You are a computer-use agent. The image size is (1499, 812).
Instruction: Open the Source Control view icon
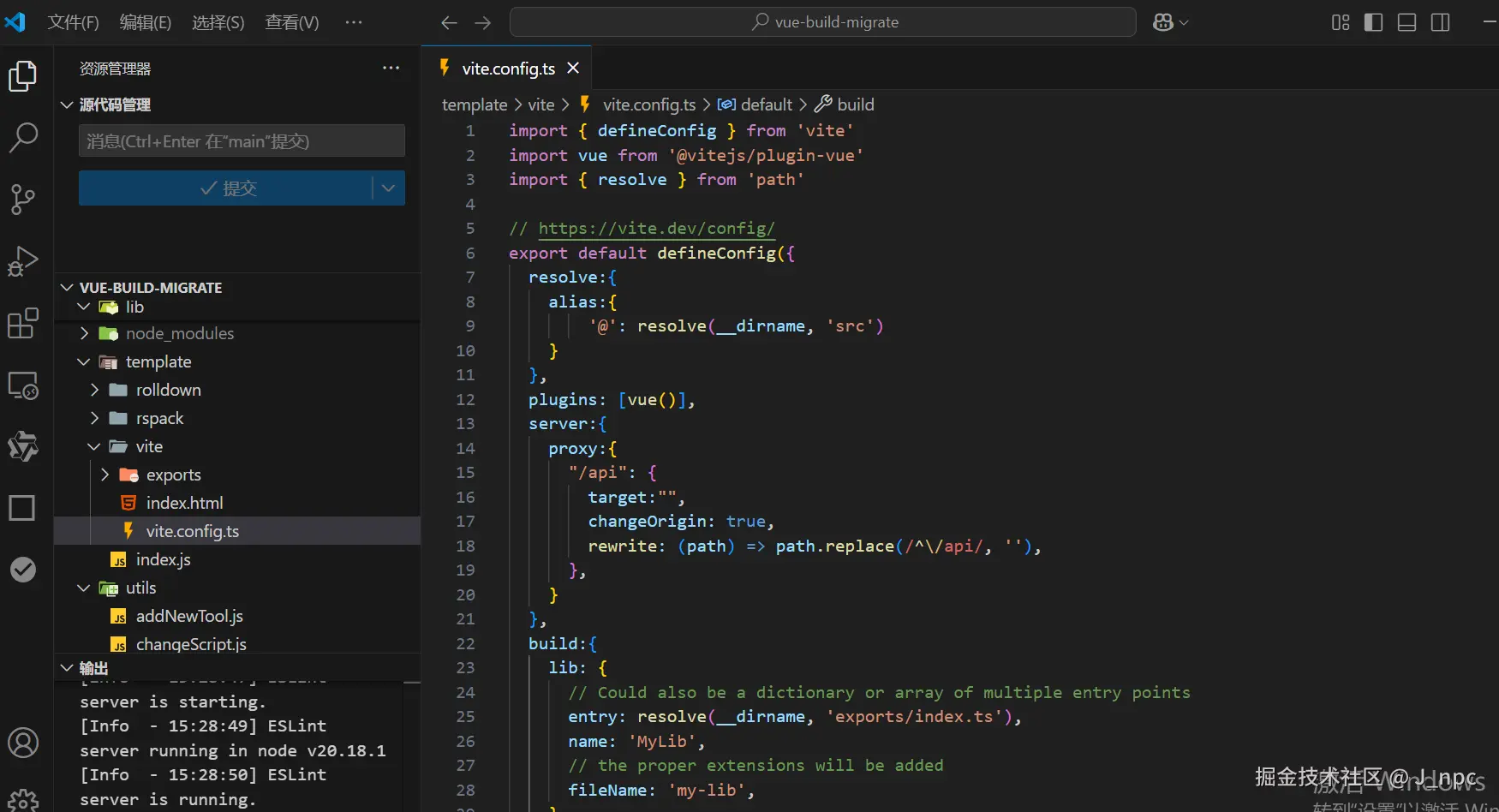(23, 199)
